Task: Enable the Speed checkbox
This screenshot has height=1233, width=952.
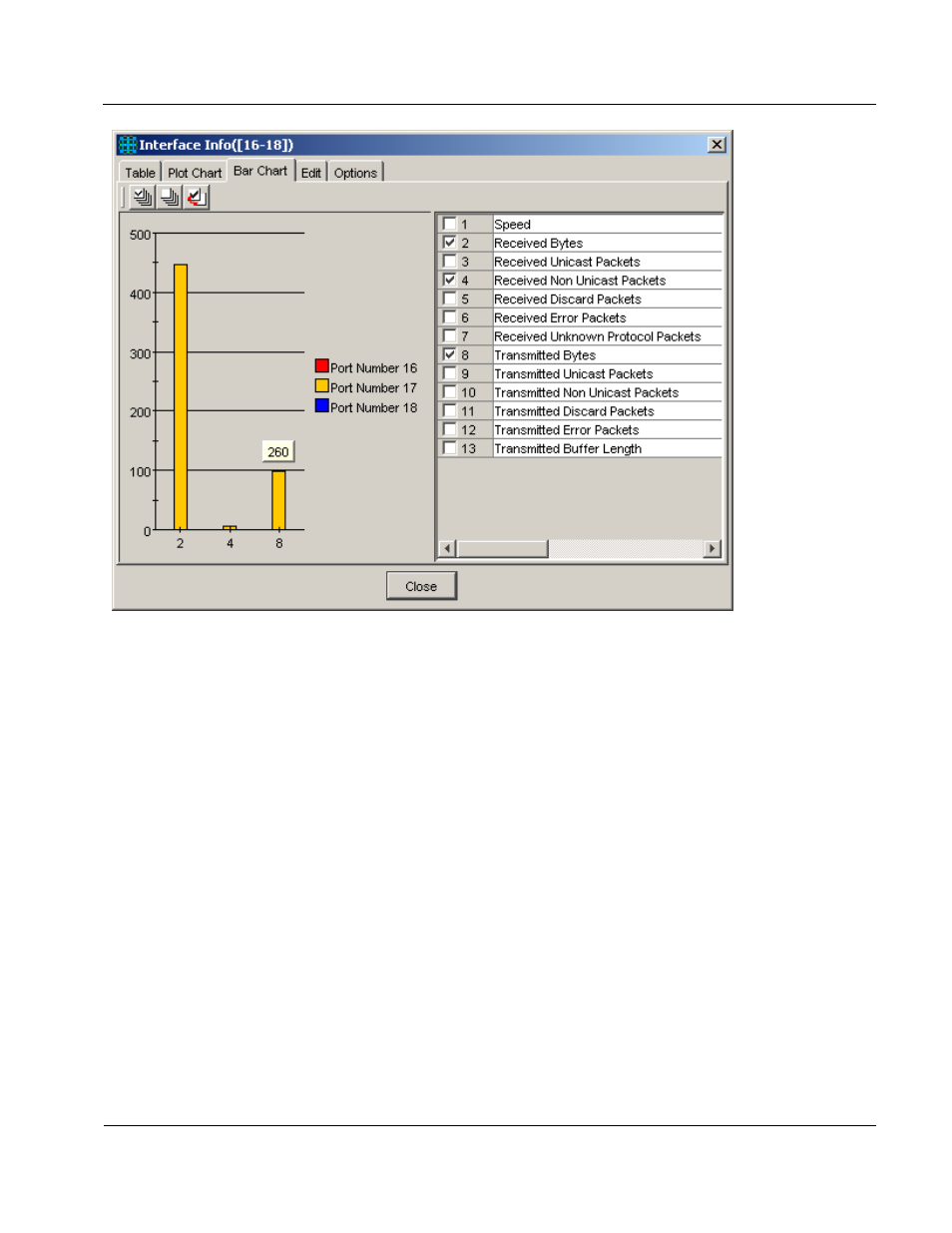Action: pyautogui.click(x=450, y=224)
